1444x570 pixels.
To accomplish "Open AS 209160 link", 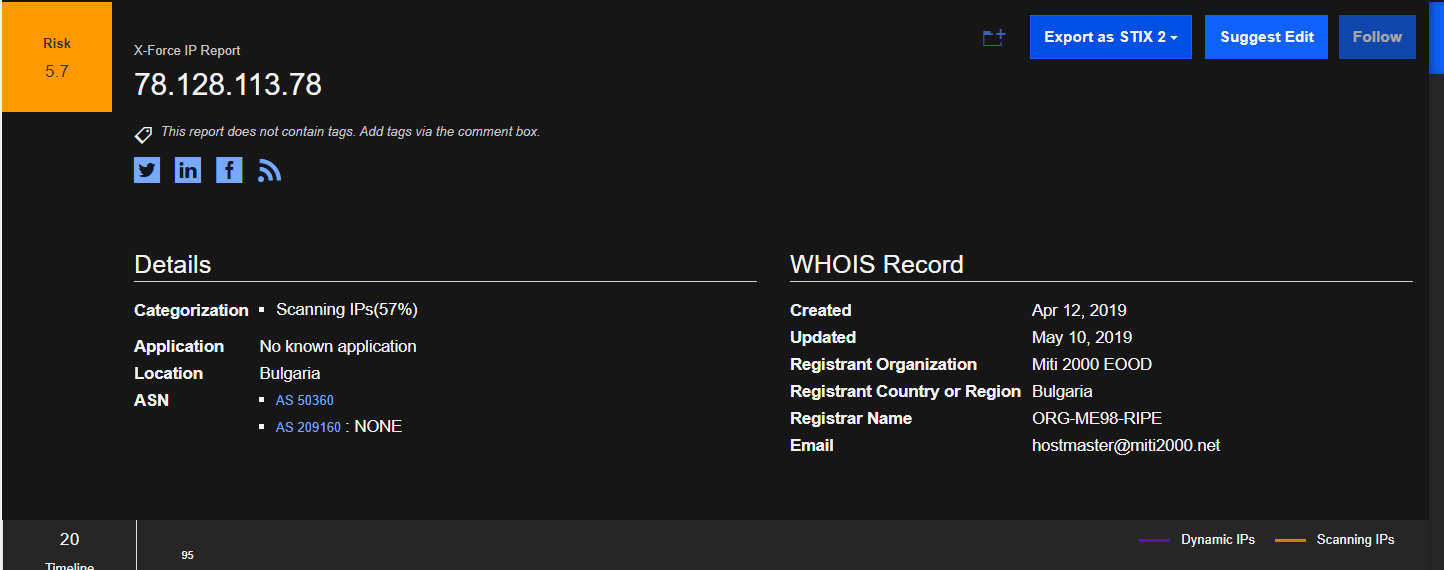I will point(308,427).
